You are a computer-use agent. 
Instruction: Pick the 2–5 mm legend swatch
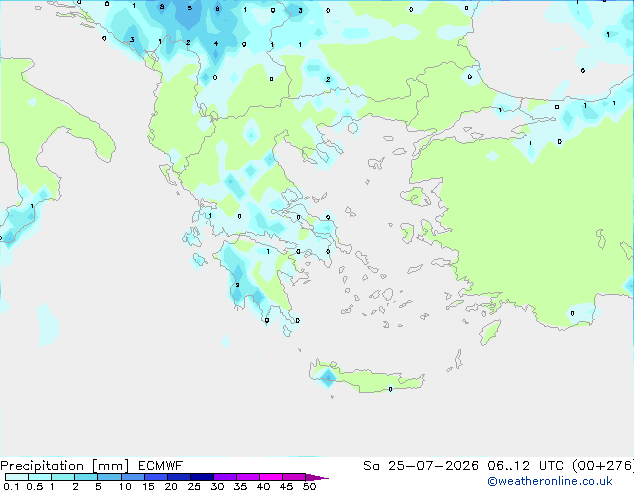click(86, 477)
